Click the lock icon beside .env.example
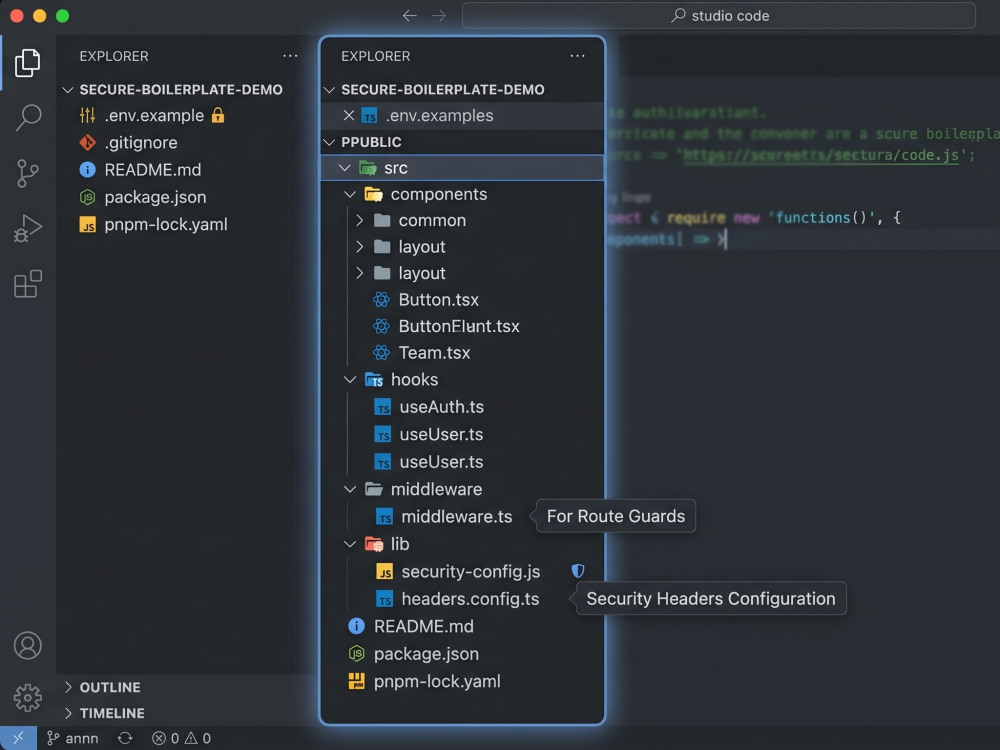Viewport: 1000px width, 750px height. (218, 115)
